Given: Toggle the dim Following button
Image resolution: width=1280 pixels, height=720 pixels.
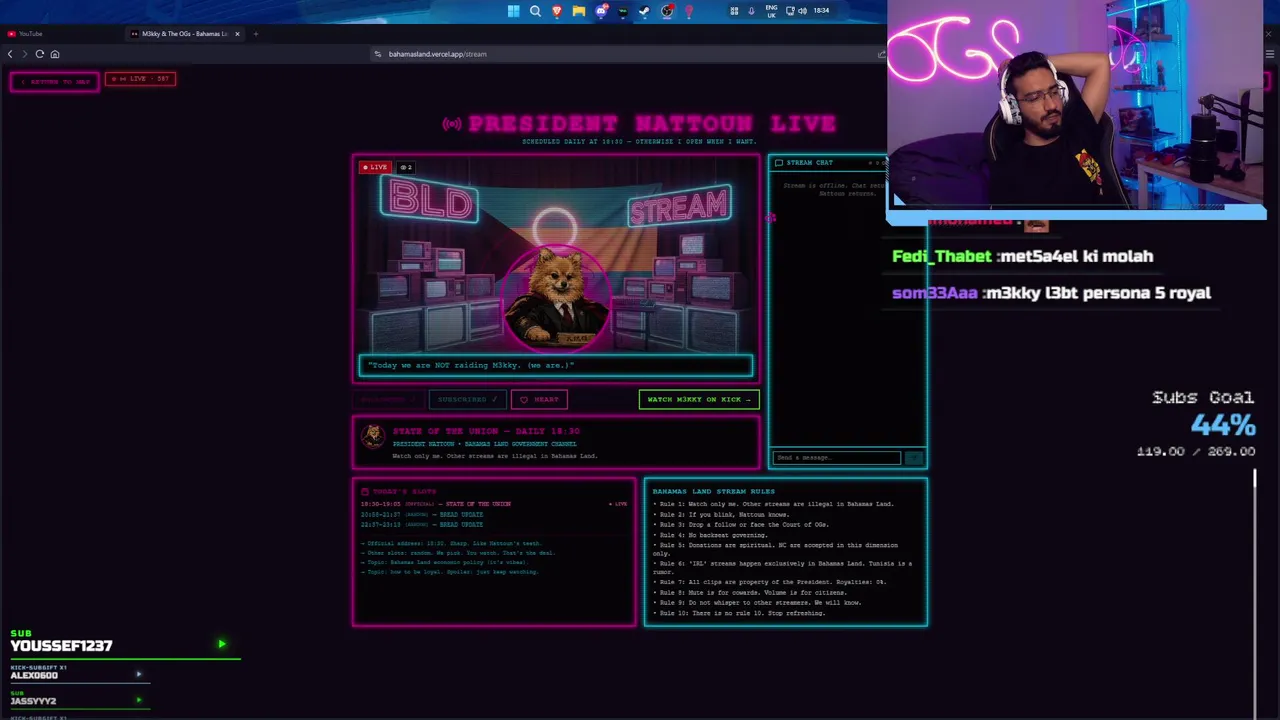Looking at the screenshot, I should coord(388,400).
